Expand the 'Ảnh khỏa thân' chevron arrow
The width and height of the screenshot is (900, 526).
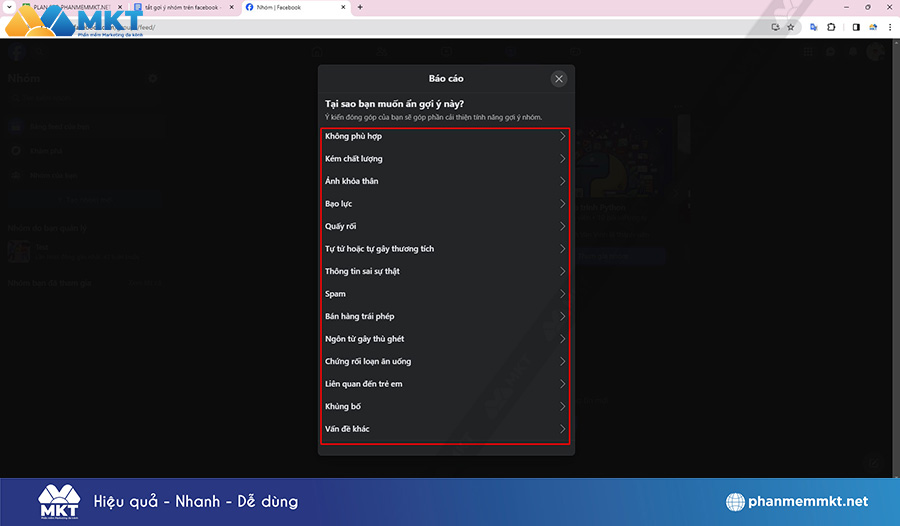tap(562, 181)
